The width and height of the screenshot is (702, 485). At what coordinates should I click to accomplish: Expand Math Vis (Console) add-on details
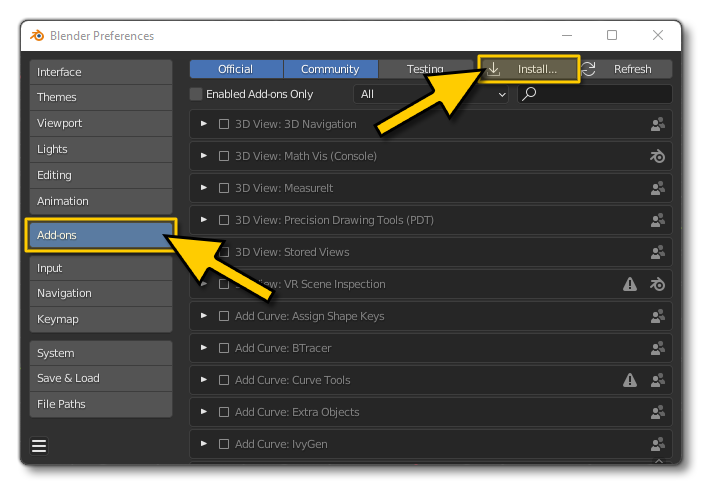click(x=204, y=155)
